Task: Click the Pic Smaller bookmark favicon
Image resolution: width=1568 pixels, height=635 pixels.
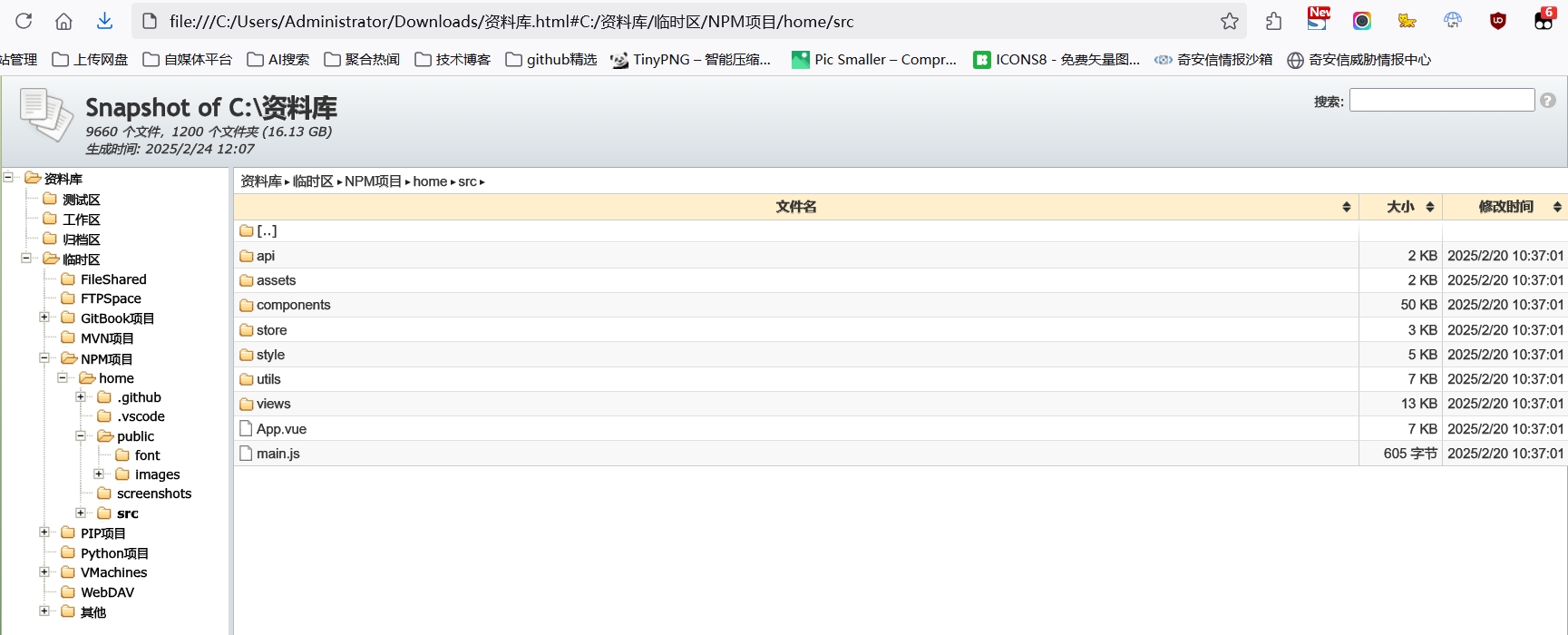Action: tap(800, 60)
